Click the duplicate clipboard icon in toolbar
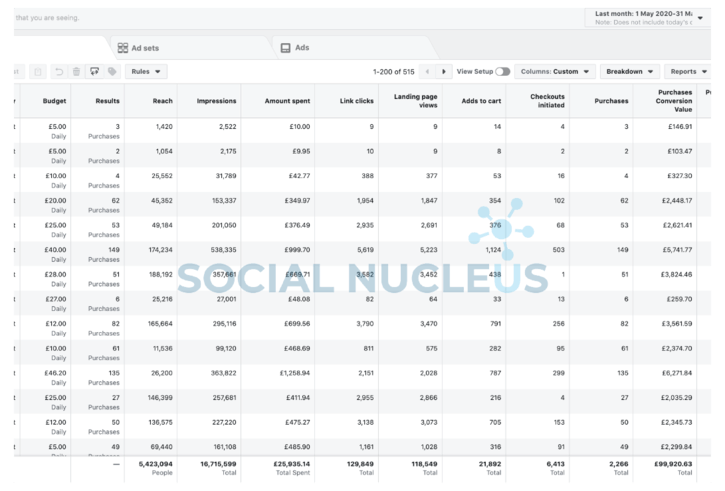Viewport: 725px width, 491px height. click(x=37, y=72)
